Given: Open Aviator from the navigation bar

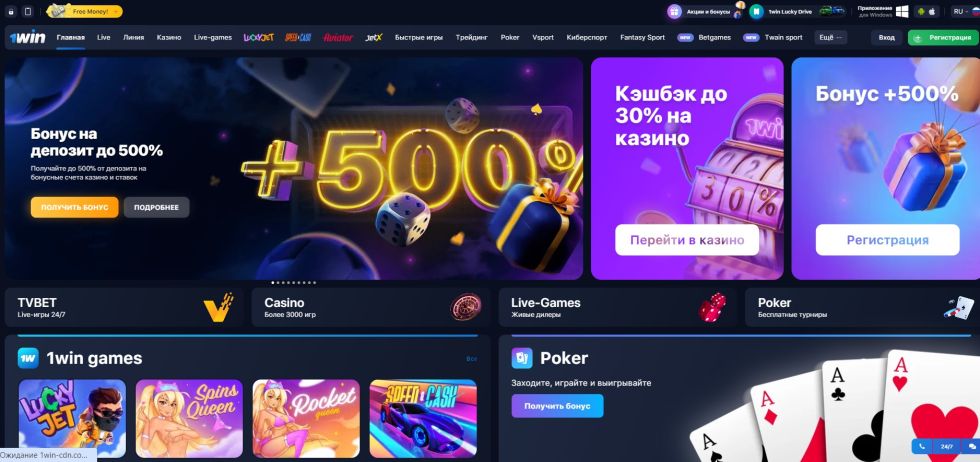Looking at the screenshot, I should 338,38.
